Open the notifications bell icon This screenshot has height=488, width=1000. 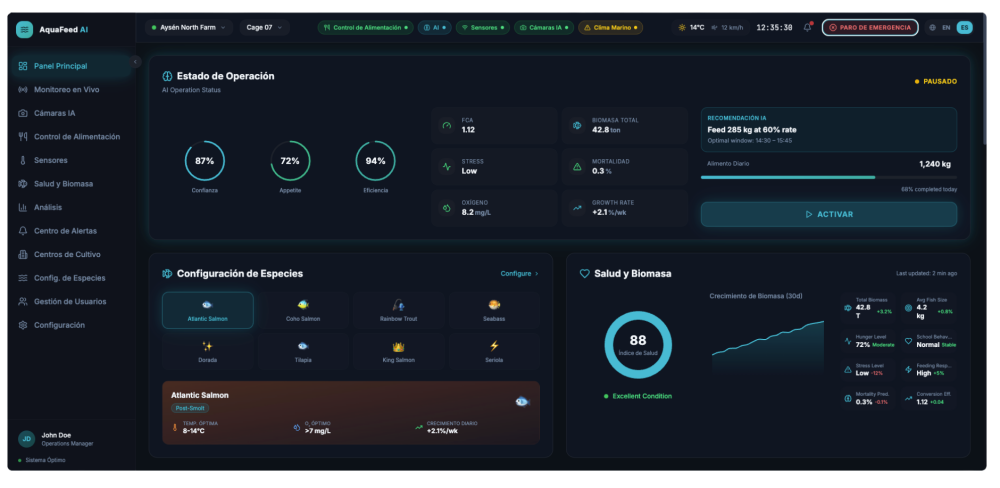point(807,27)
